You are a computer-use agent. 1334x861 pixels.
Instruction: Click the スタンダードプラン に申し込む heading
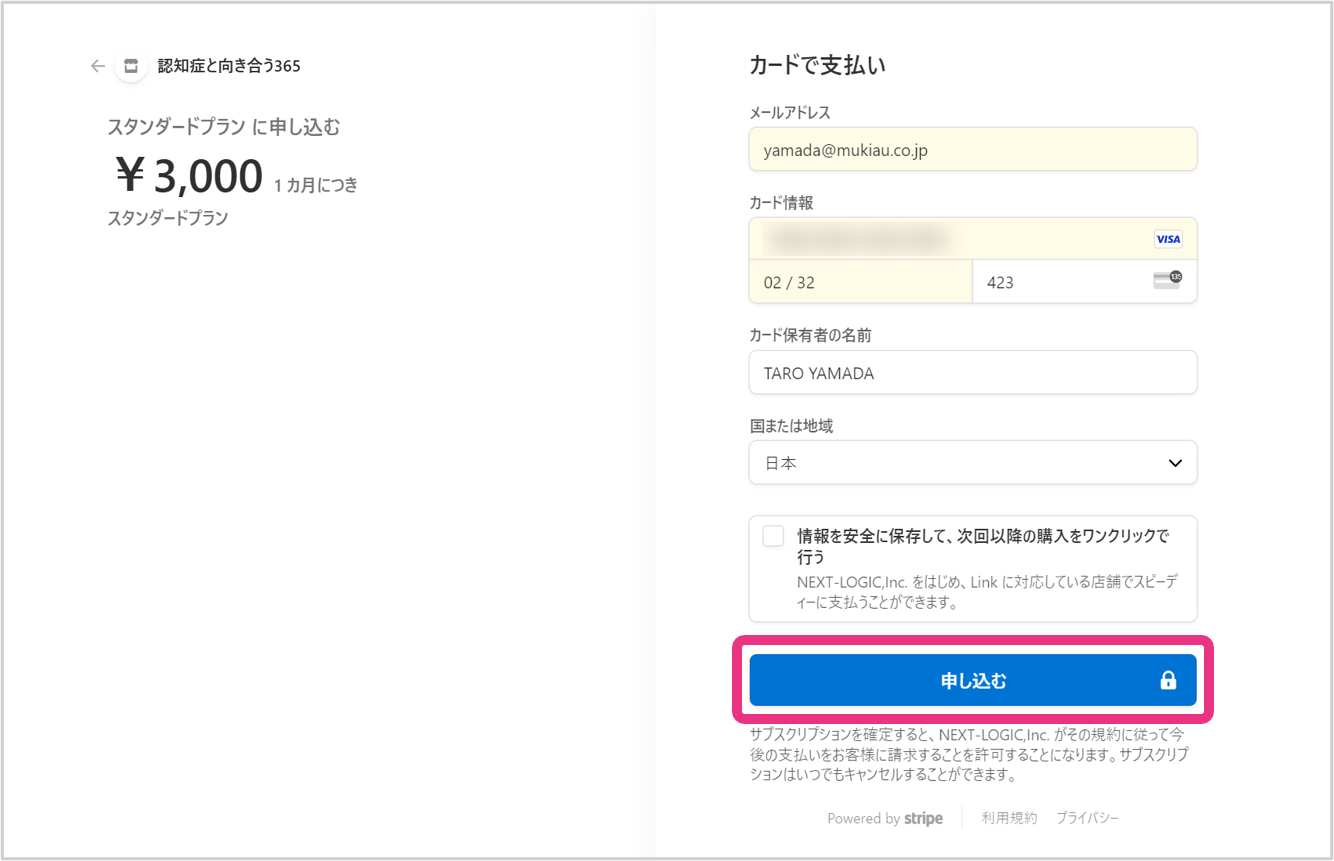point(224,127)
